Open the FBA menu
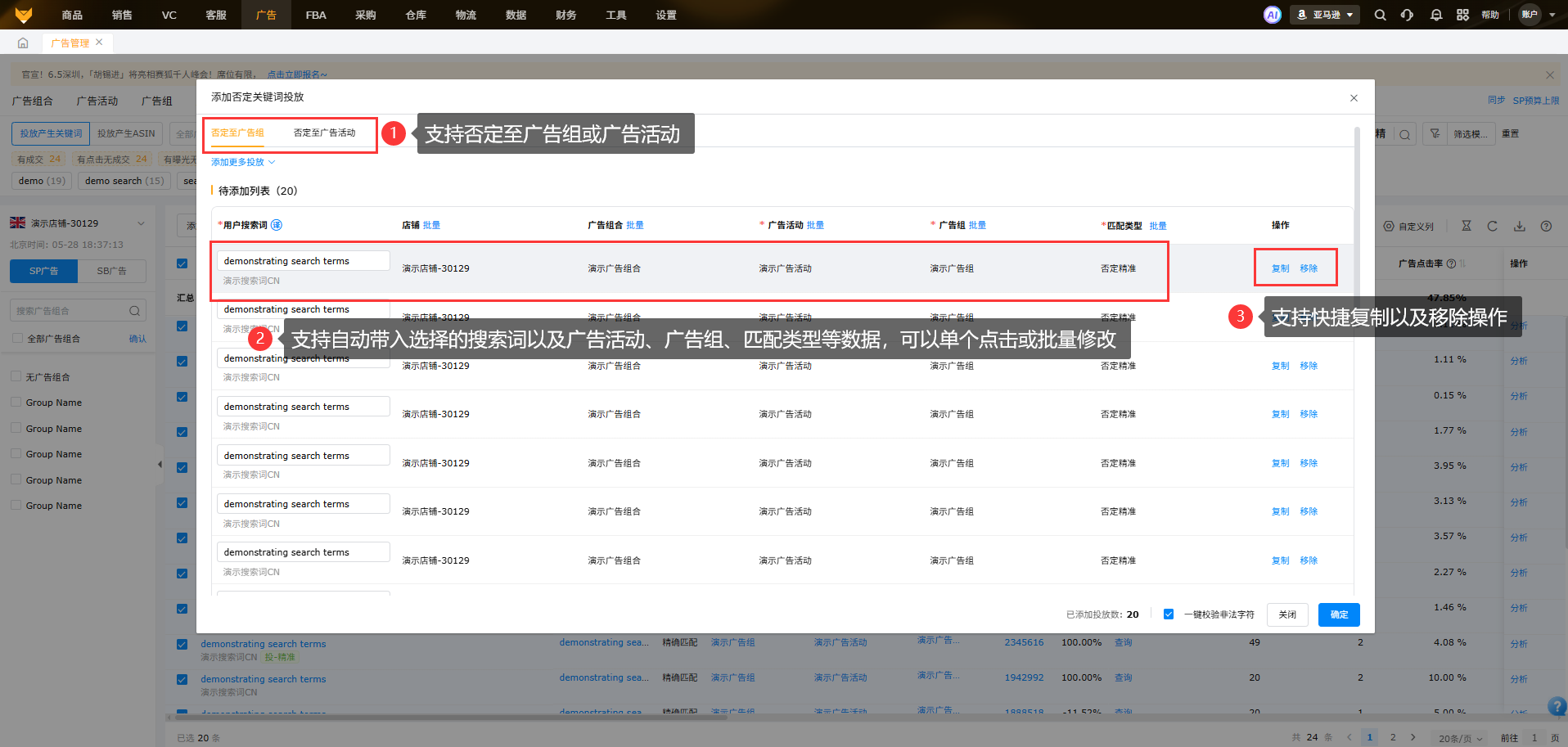 tap(316, 15)
